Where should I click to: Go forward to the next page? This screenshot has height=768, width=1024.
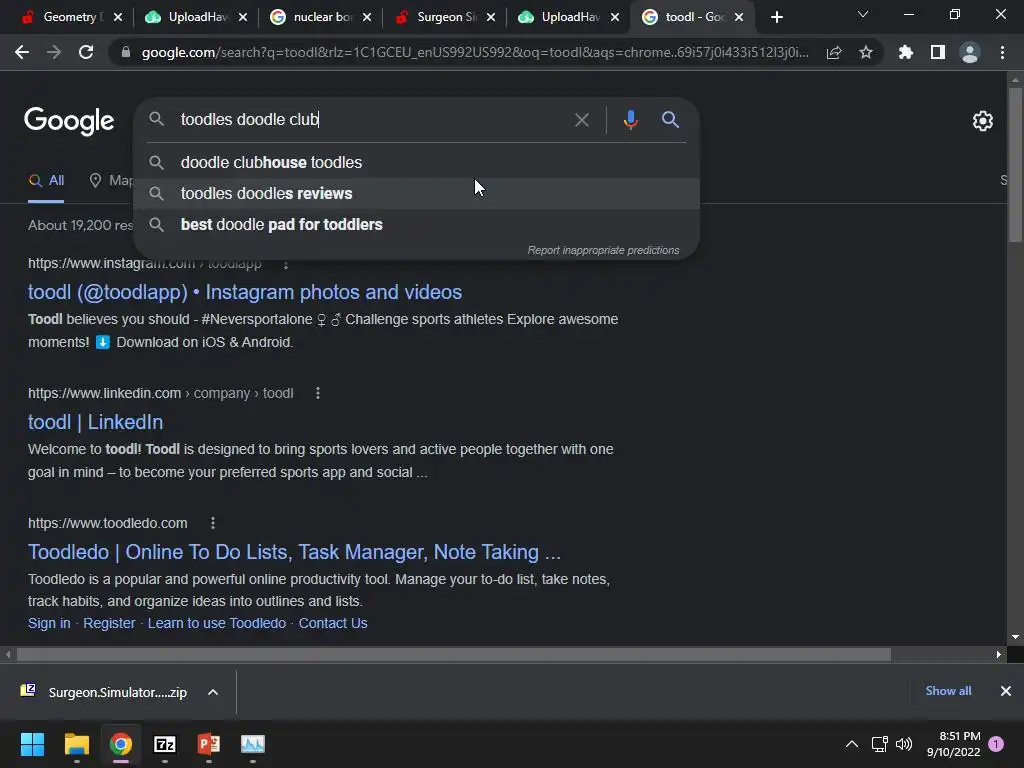54,52
